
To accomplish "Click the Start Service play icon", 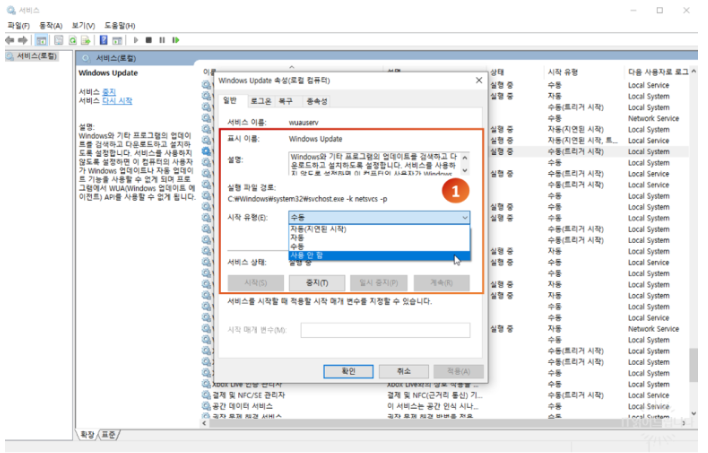I will [135, 40].
